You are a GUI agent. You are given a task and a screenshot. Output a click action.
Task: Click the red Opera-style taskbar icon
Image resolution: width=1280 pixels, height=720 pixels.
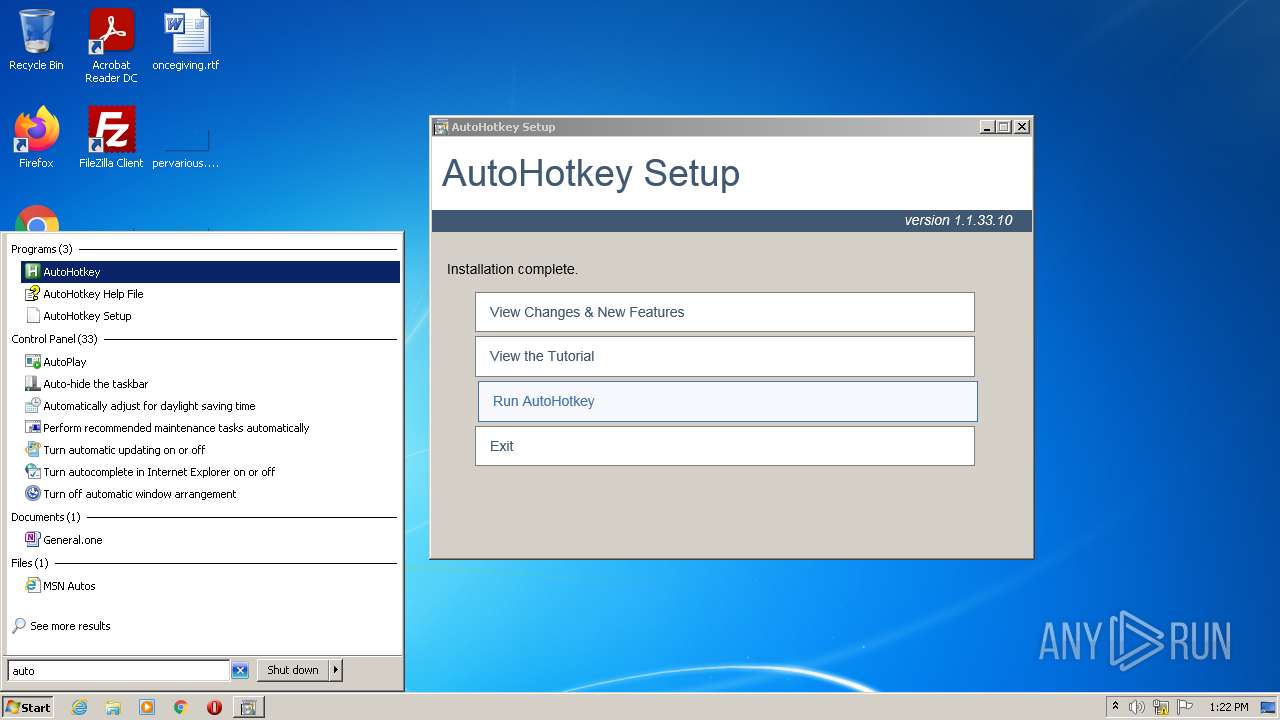point(214,707)
